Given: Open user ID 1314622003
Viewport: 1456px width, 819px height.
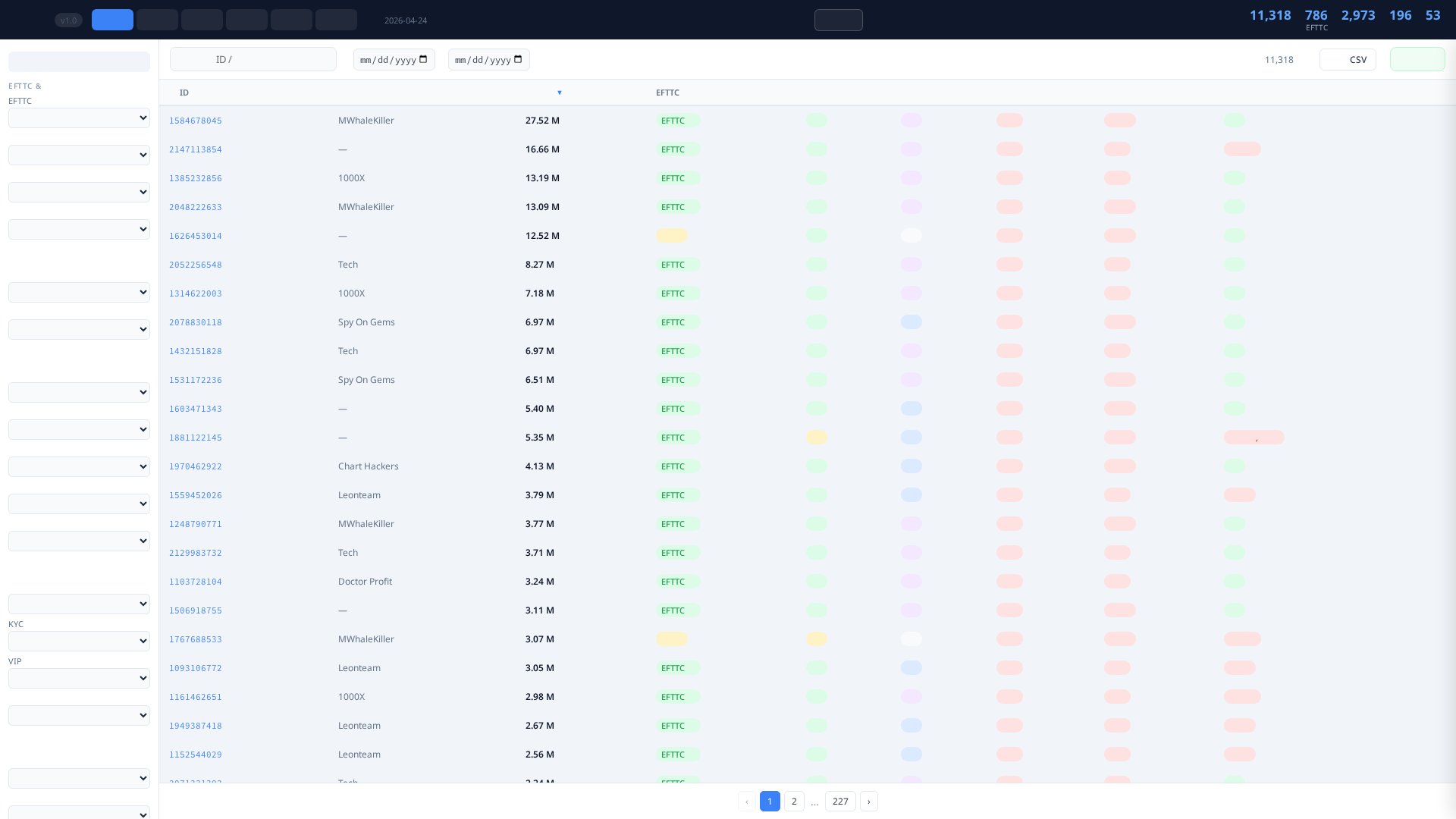Looking at the screenshot, I should click(196, 293).
